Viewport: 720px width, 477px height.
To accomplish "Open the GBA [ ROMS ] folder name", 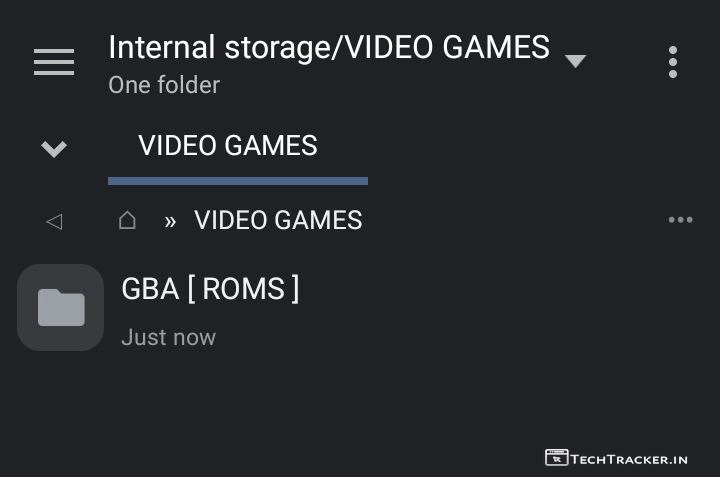I will [210, 289].
